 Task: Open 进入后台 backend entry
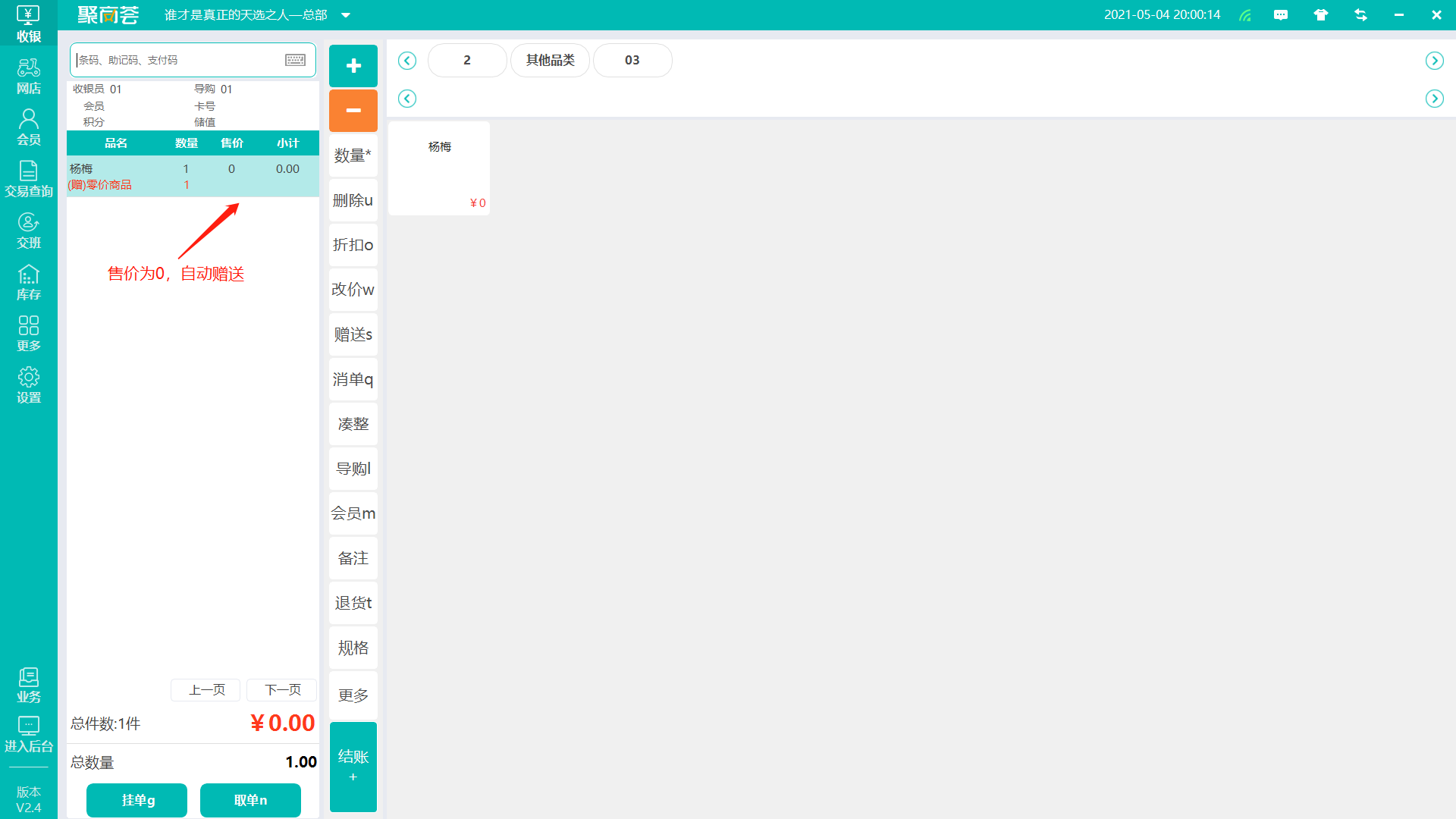coord(28,734)
